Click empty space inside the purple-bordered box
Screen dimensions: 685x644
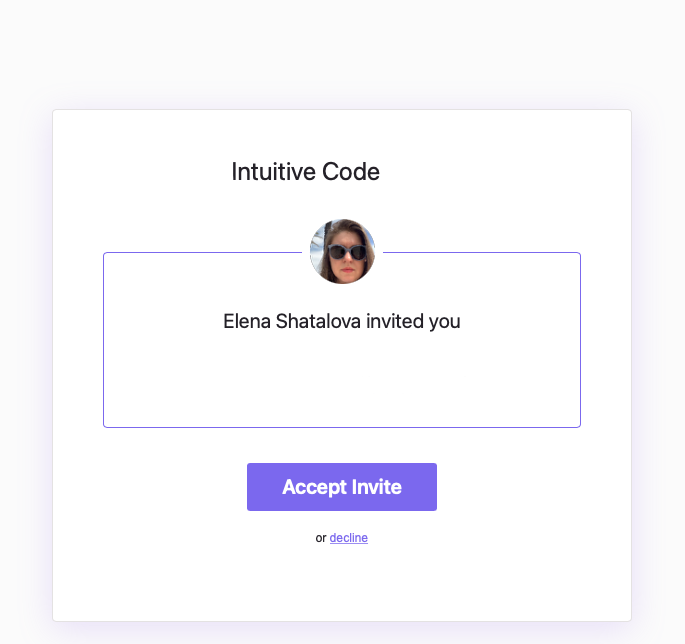[x=342, y=384]
